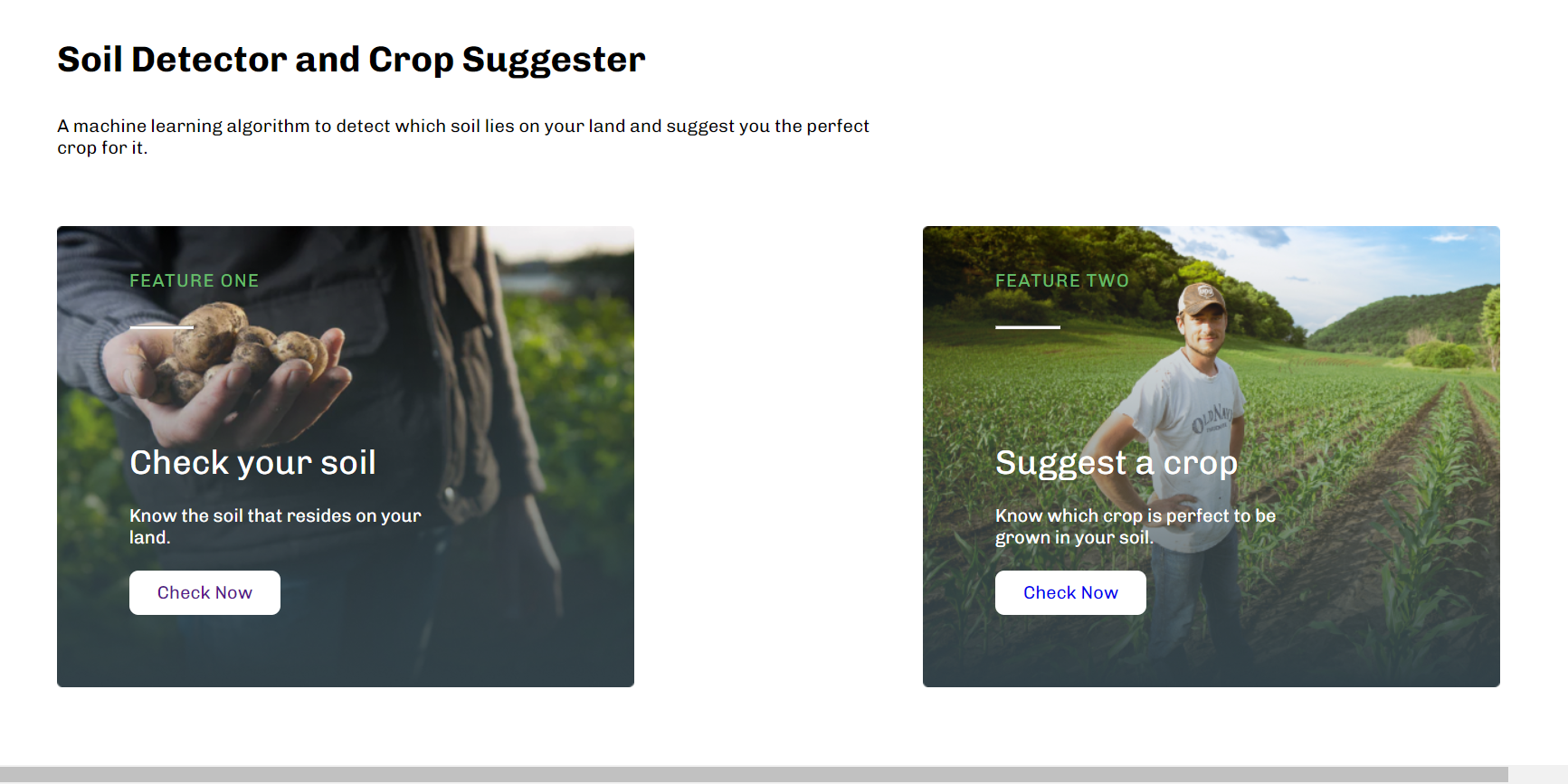Click the white divider line under FEATURE TWO

point(1028,327)
